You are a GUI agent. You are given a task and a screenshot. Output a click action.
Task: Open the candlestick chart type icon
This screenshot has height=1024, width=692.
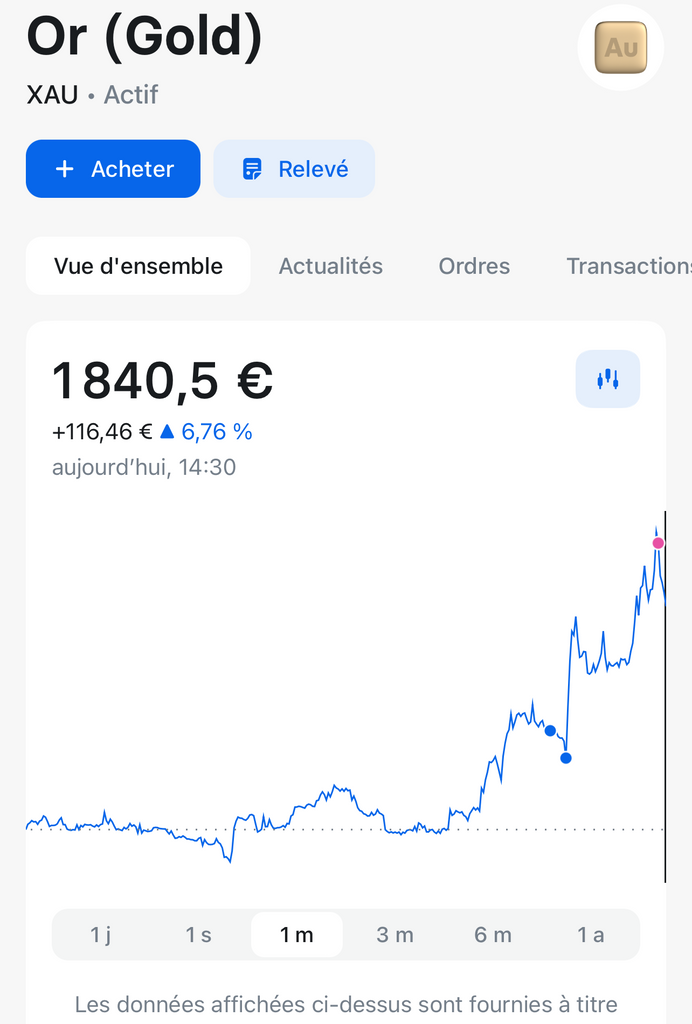click(607, 379)
